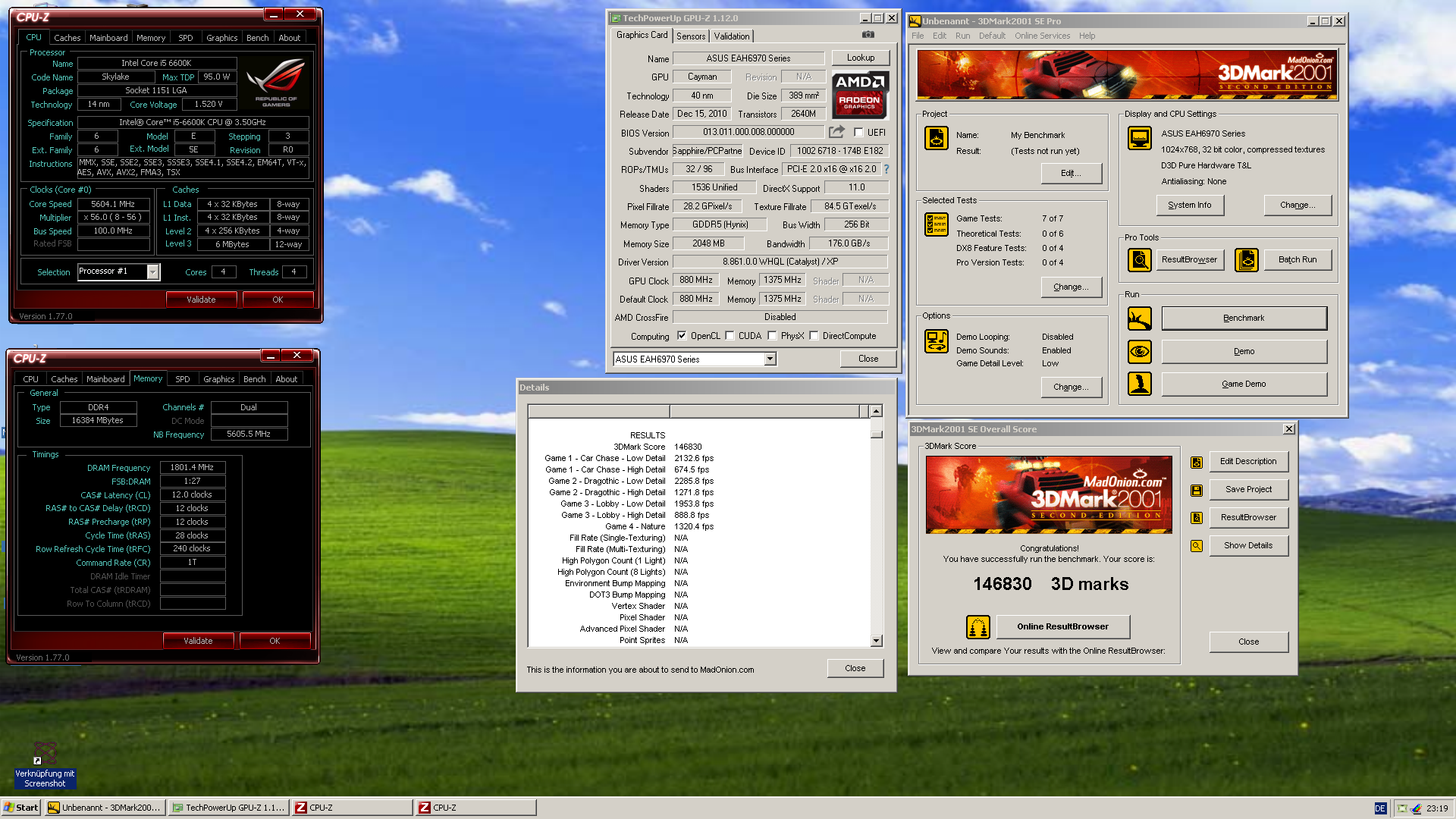Click OK in the bottom CPU-Z window
The width and height of the screenshot is (1456, 819).
click(275, 641)
